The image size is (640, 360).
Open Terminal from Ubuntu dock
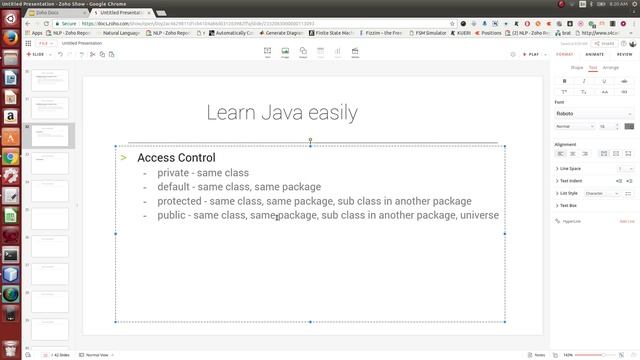(x=11, y=255)
